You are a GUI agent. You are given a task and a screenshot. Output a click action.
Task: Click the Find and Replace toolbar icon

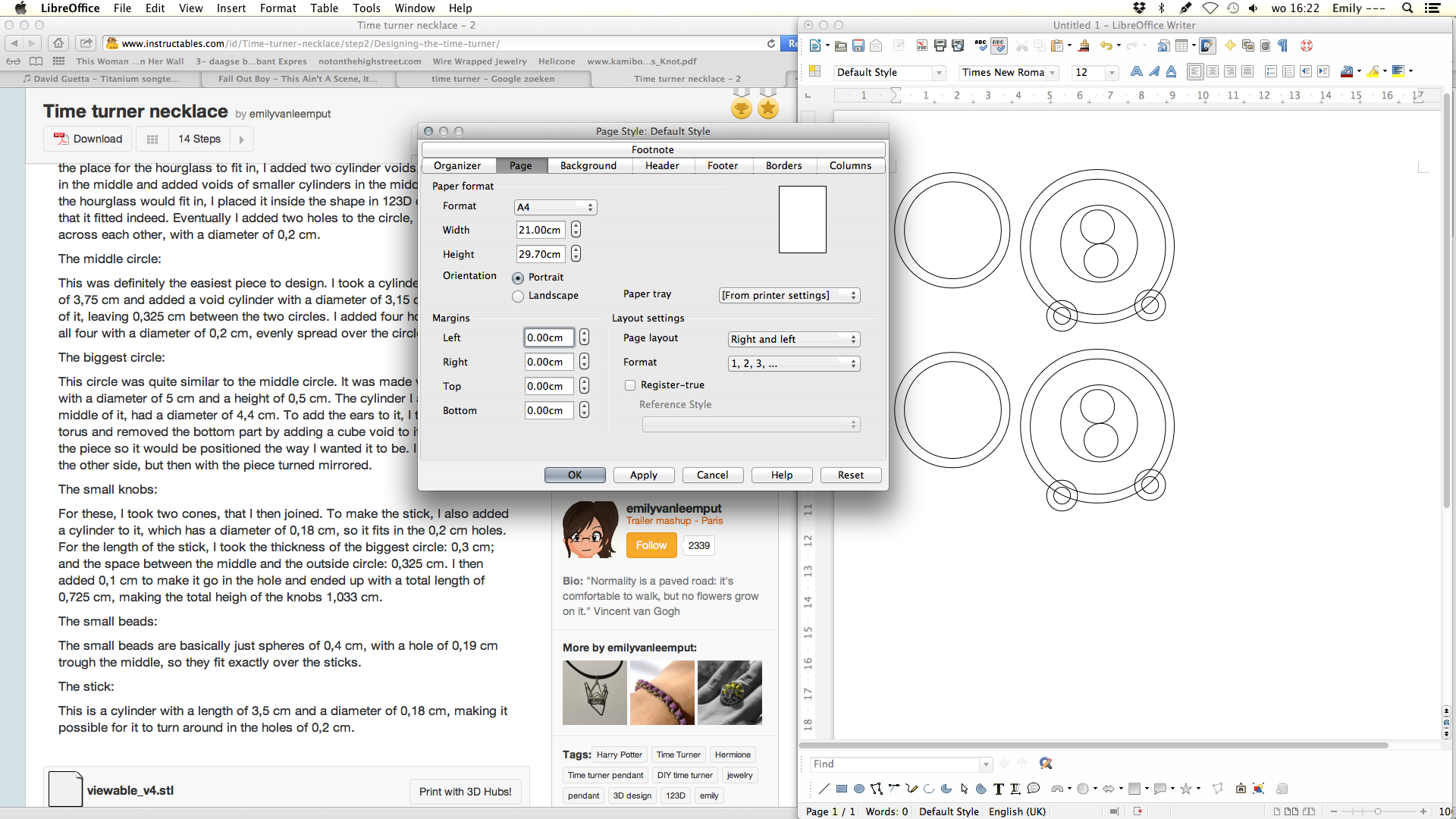[x=1047, y=764]
